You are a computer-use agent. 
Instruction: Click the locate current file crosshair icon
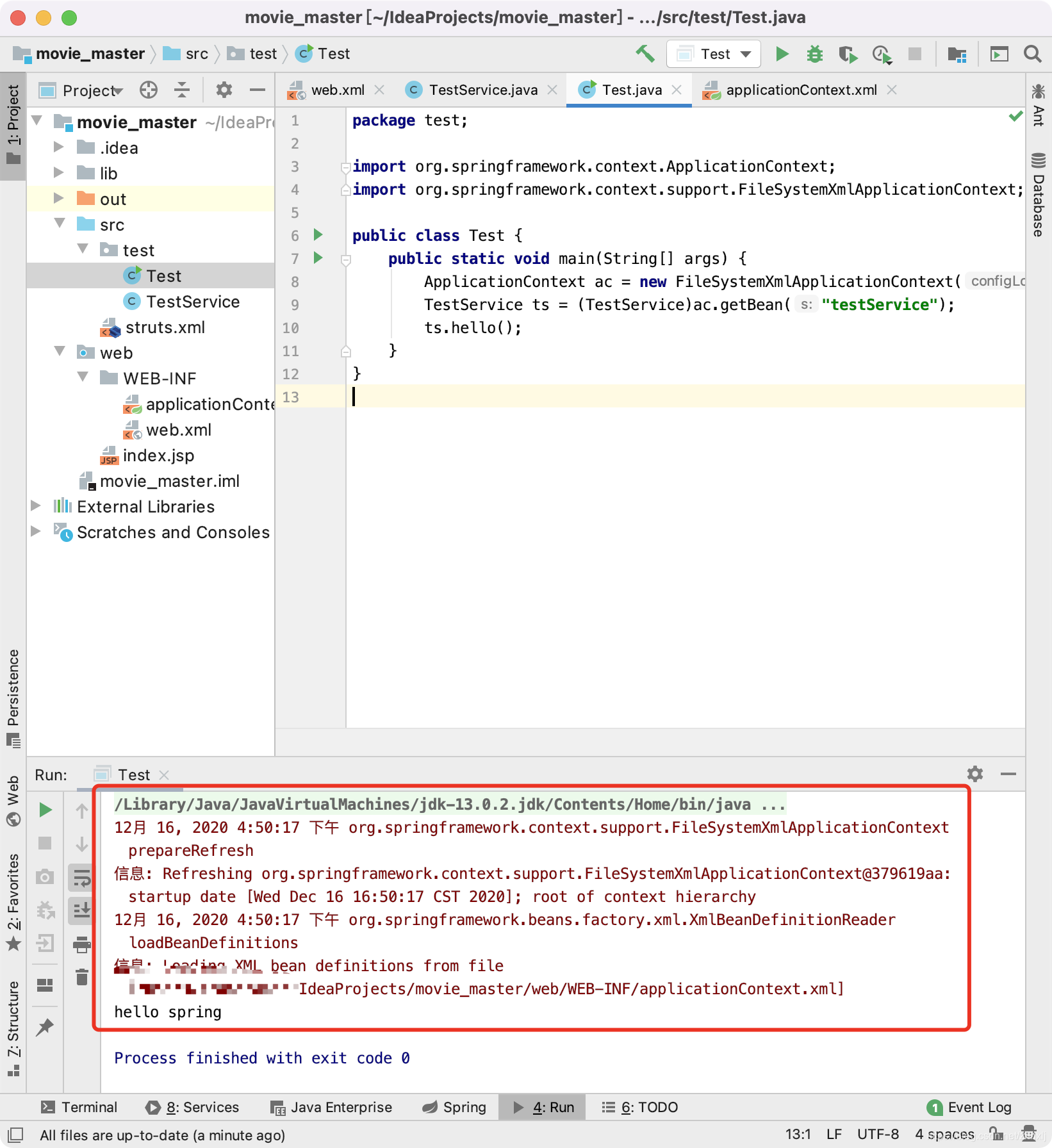(x=149, y=90)
